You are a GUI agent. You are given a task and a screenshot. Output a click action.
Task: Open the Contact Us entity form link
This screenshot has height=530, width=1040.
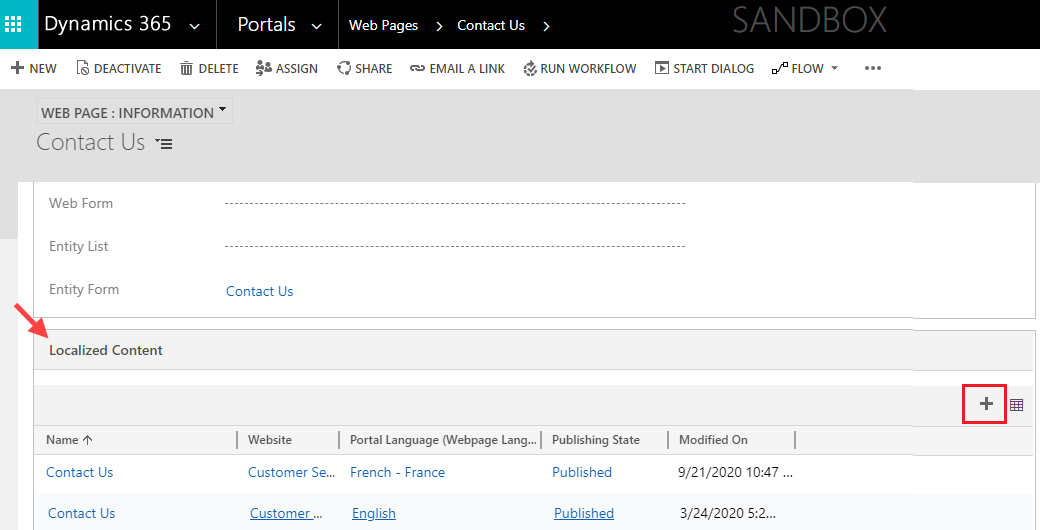coord(259,291)
